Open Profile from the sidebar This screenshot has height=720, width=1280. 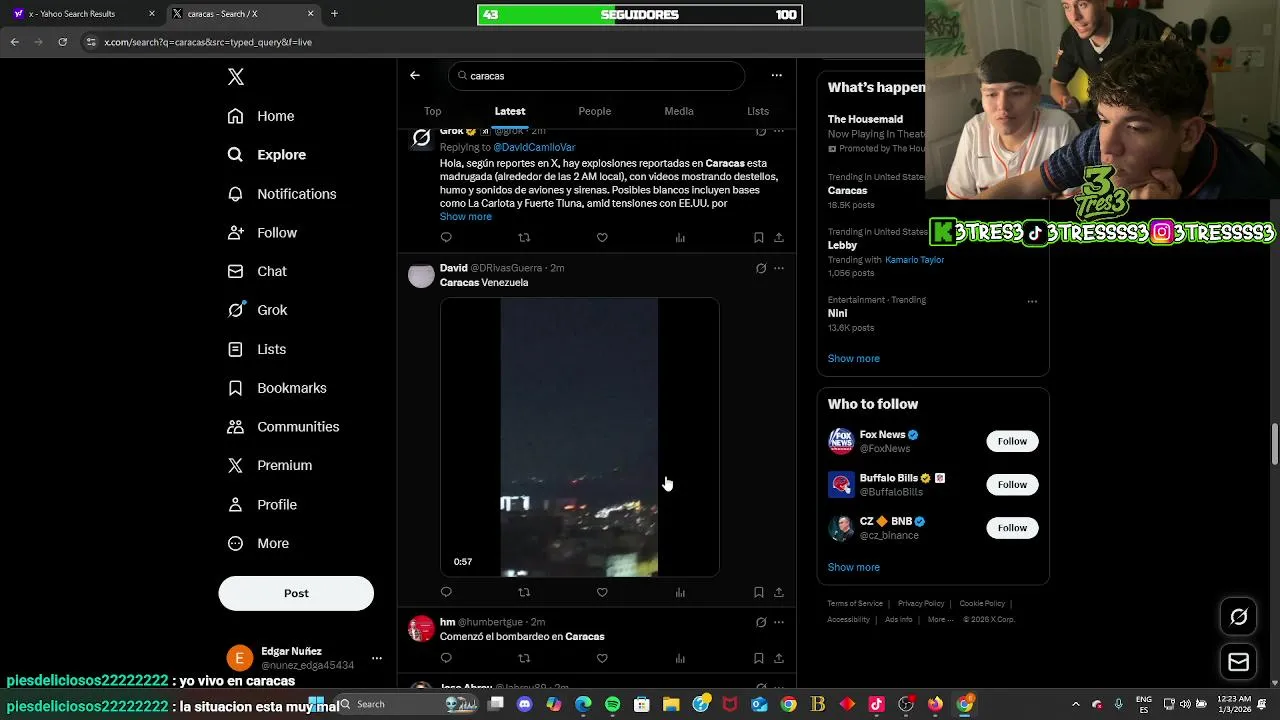262,505
